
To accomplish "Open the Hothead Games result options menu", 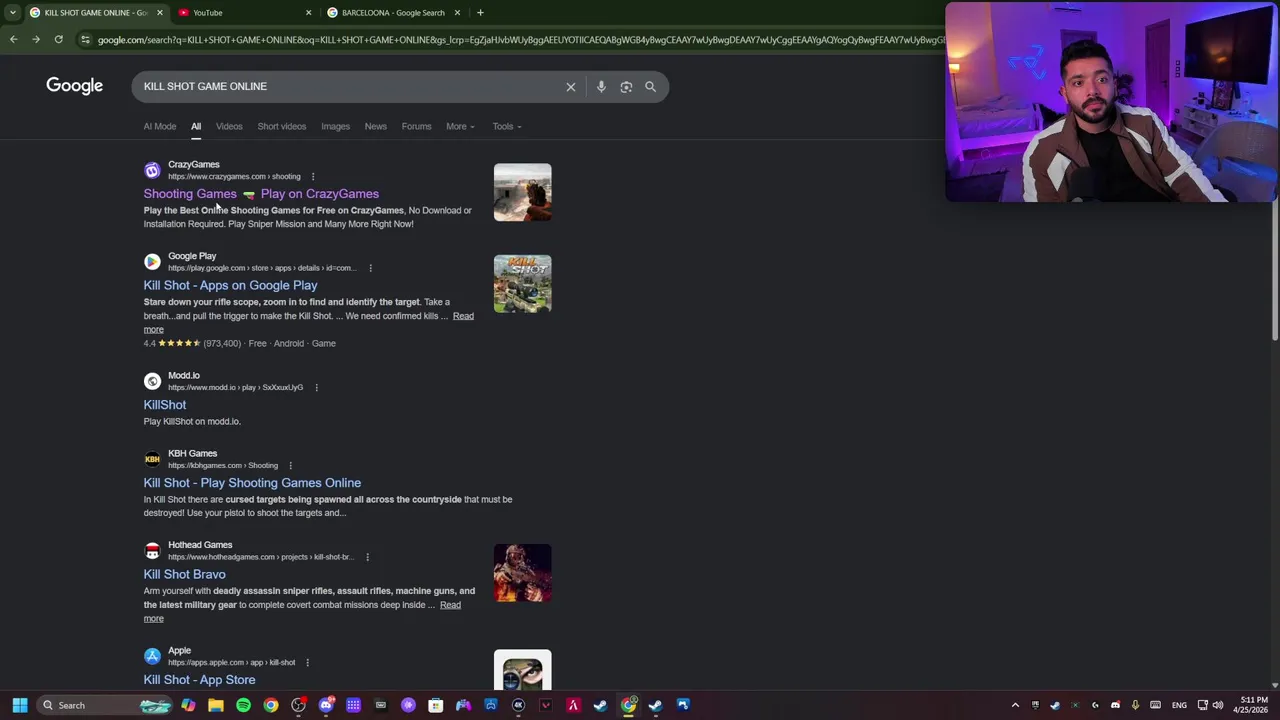I will 367,557.
